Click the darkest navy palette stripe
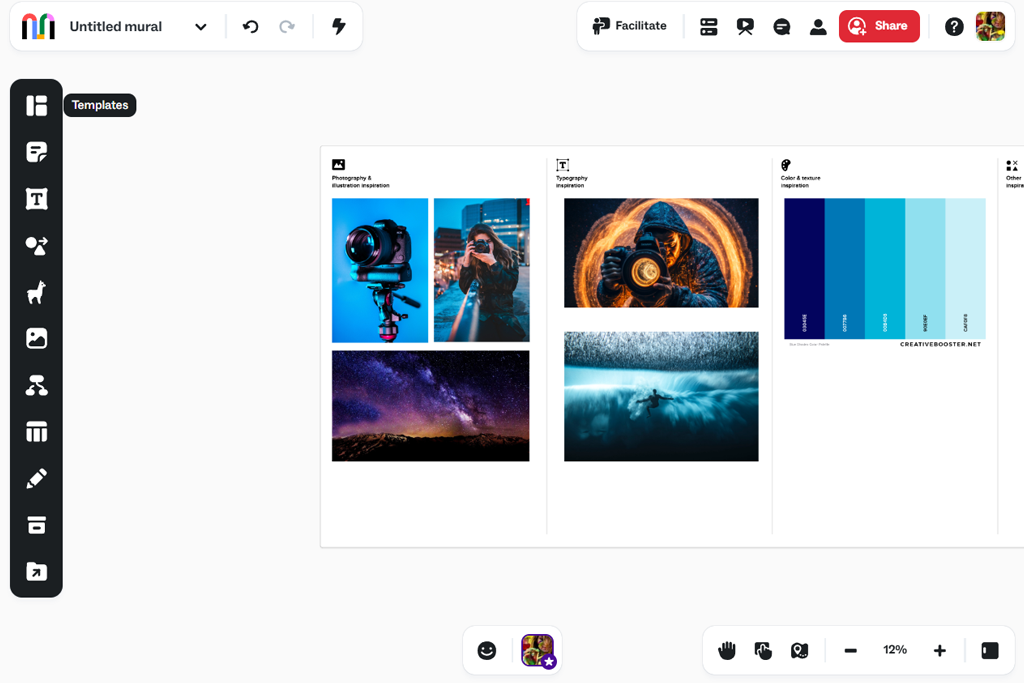The height and width of the screenshot is (683, 1024). (804, 268)
